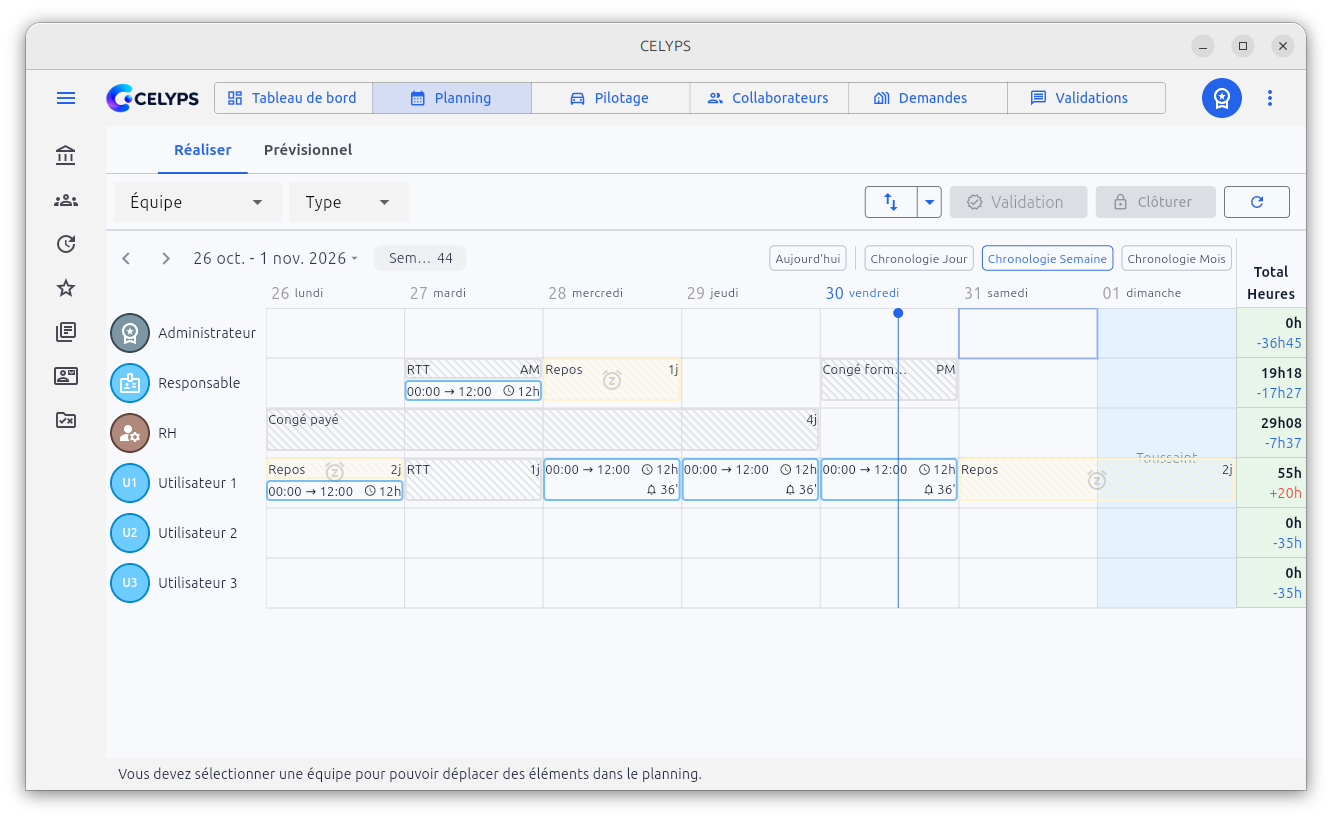Image resolution: width=1332 pixels, height=819 pixels.
Task: Click the Sem... 44 week chip
Action: (x=420, y=259)
